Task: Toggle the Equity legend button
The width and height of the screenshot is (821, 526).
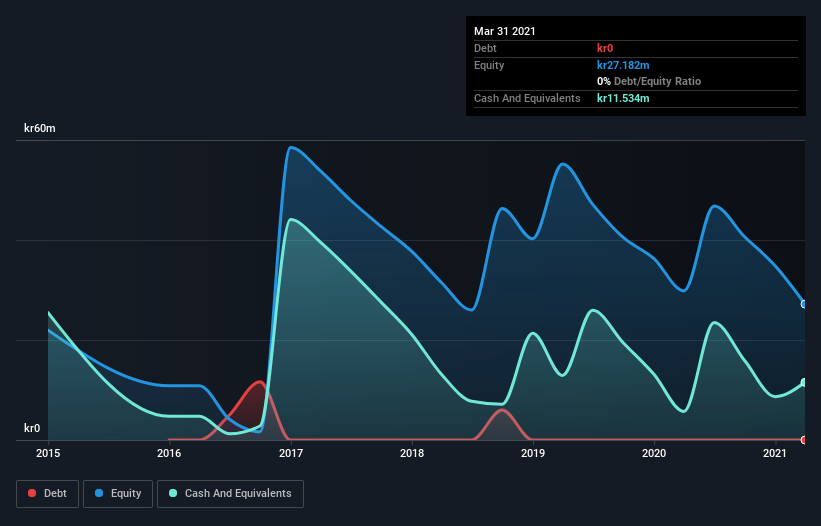Action: tap(118, 494)
